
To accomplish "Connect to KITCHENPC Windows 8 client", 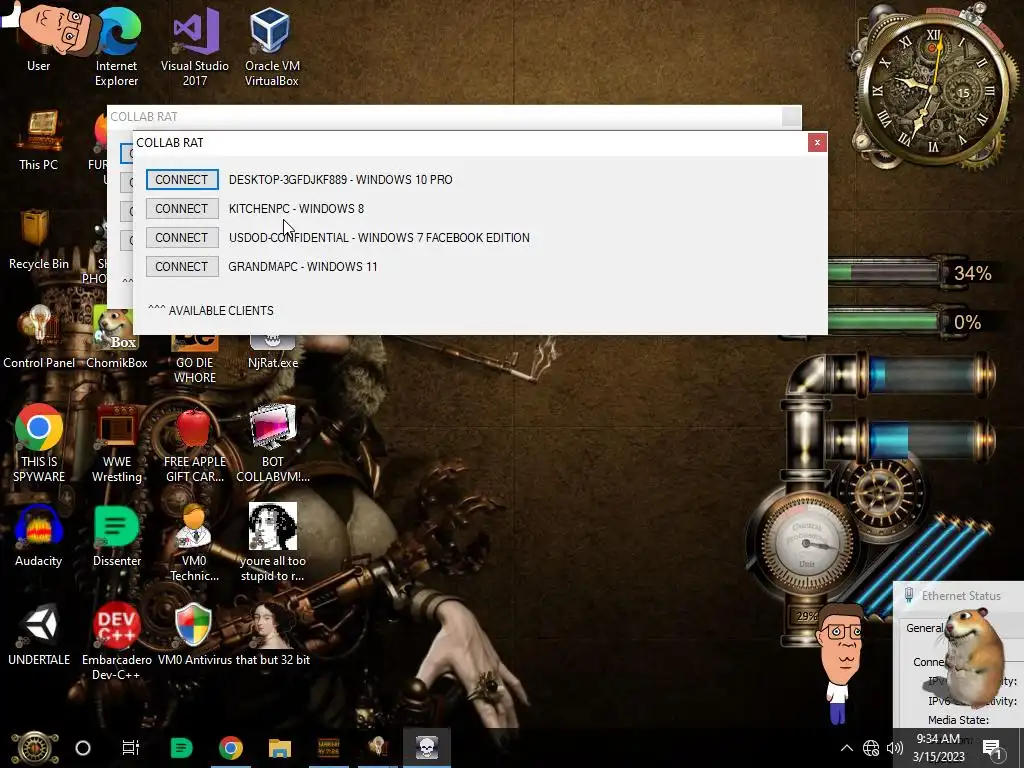I will coord(182,208).
